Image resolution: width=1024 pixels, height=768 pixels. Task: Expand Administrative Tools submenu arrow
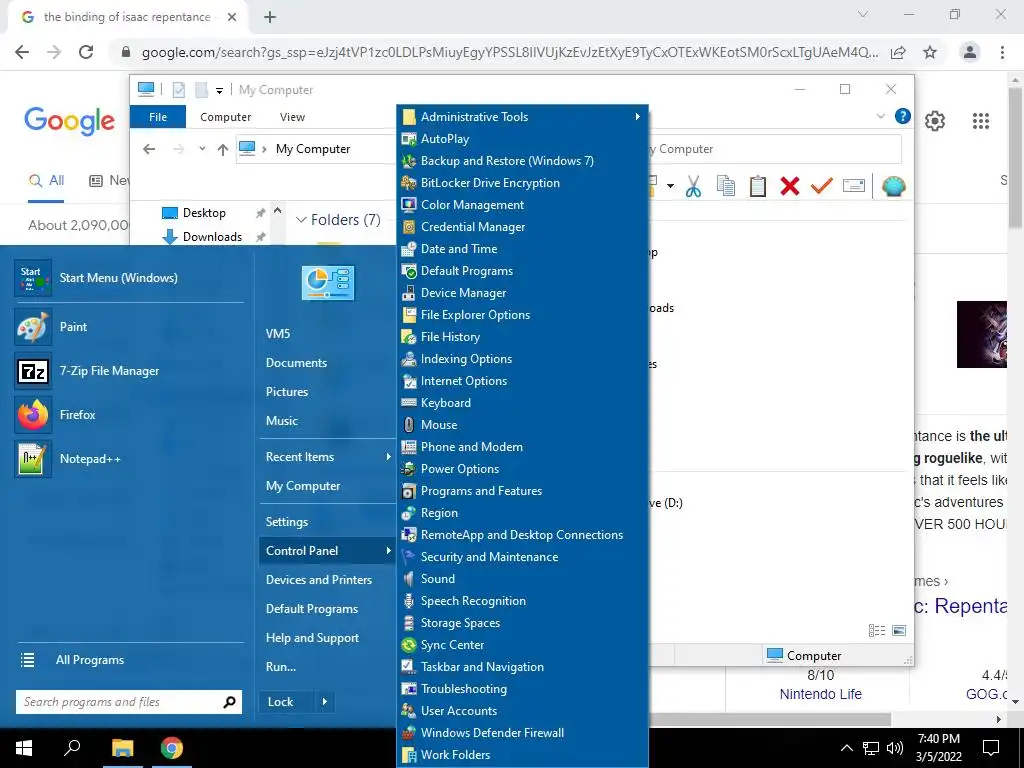(x=637, y=117)
